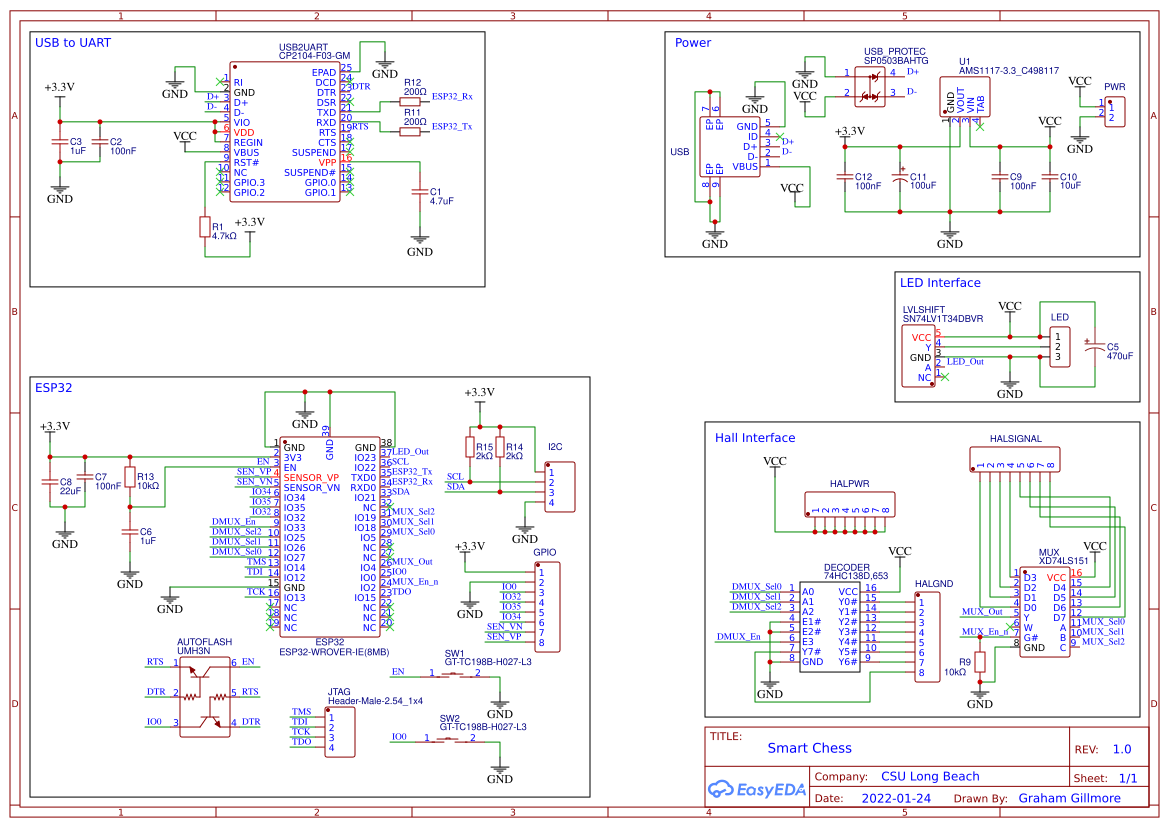This screenshot has height=828, width=1169.
Task: Select resistor R1 4.7kΩ
Action: coord(204,227)
